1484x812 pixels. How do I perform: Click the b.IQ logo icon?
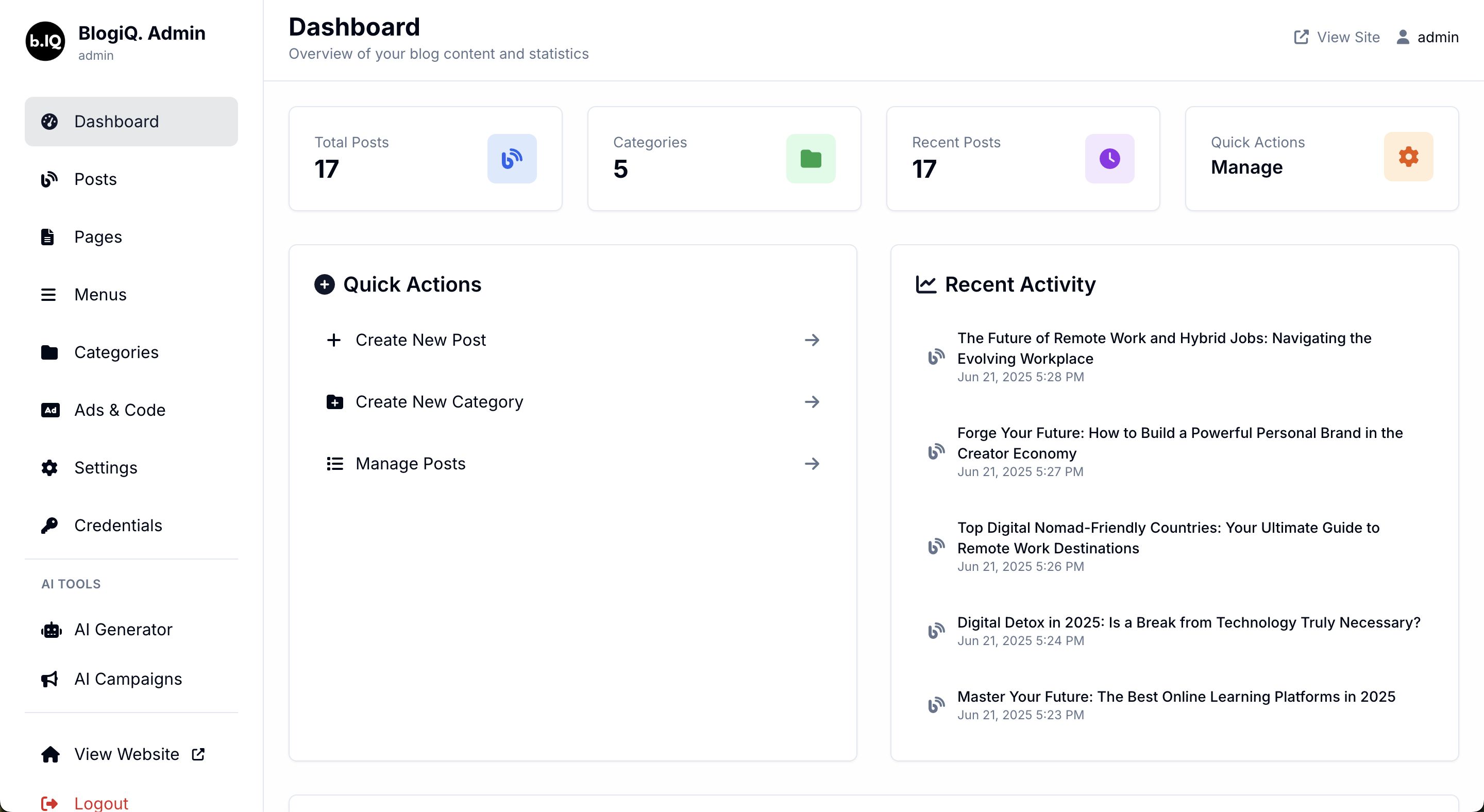click(x=45, y=41)
